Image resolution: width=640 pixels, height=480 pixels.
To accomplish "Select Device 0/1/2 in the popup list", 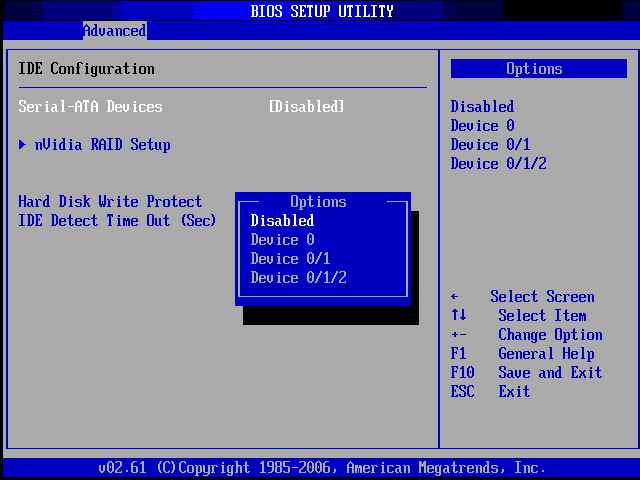I will tap(298, 278).
